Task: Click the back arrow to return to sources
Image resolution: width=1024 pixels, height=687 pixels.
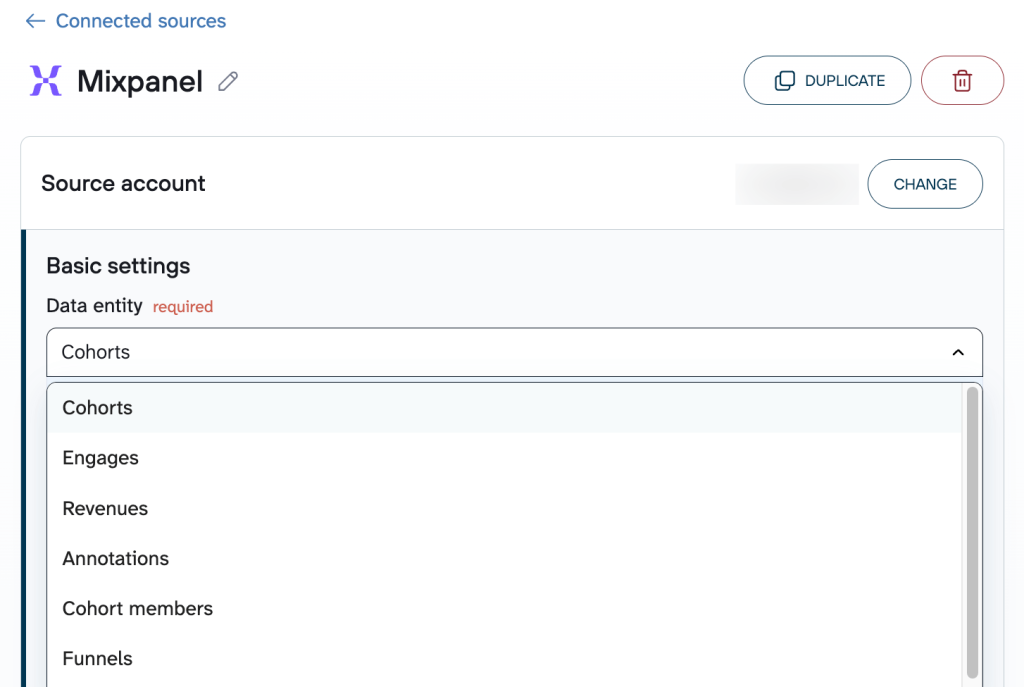Action: (34, 20)
